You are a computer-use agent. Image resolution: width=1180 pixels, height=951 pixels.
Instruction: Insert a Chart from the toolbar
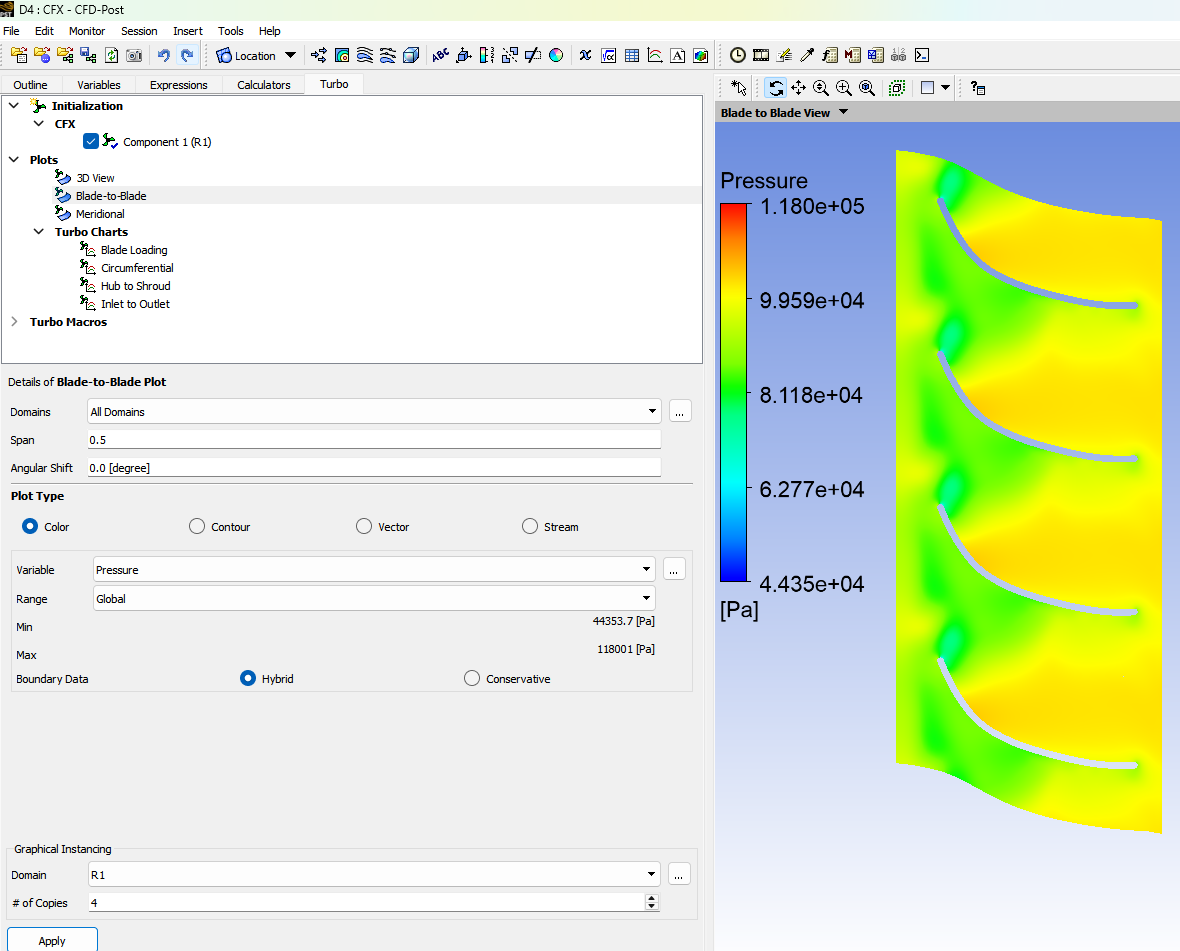click(655, 56)
